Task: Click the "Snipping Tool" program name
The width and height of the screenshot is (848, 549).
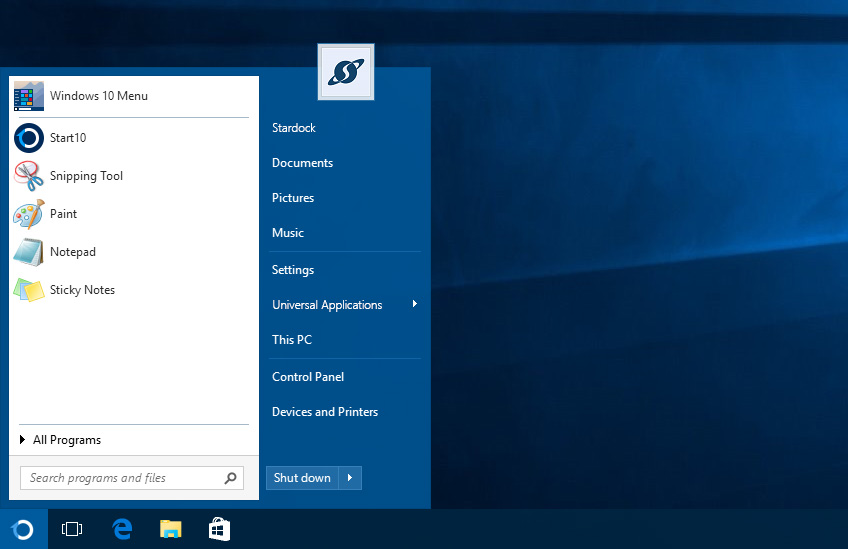Action: (87, 176)
